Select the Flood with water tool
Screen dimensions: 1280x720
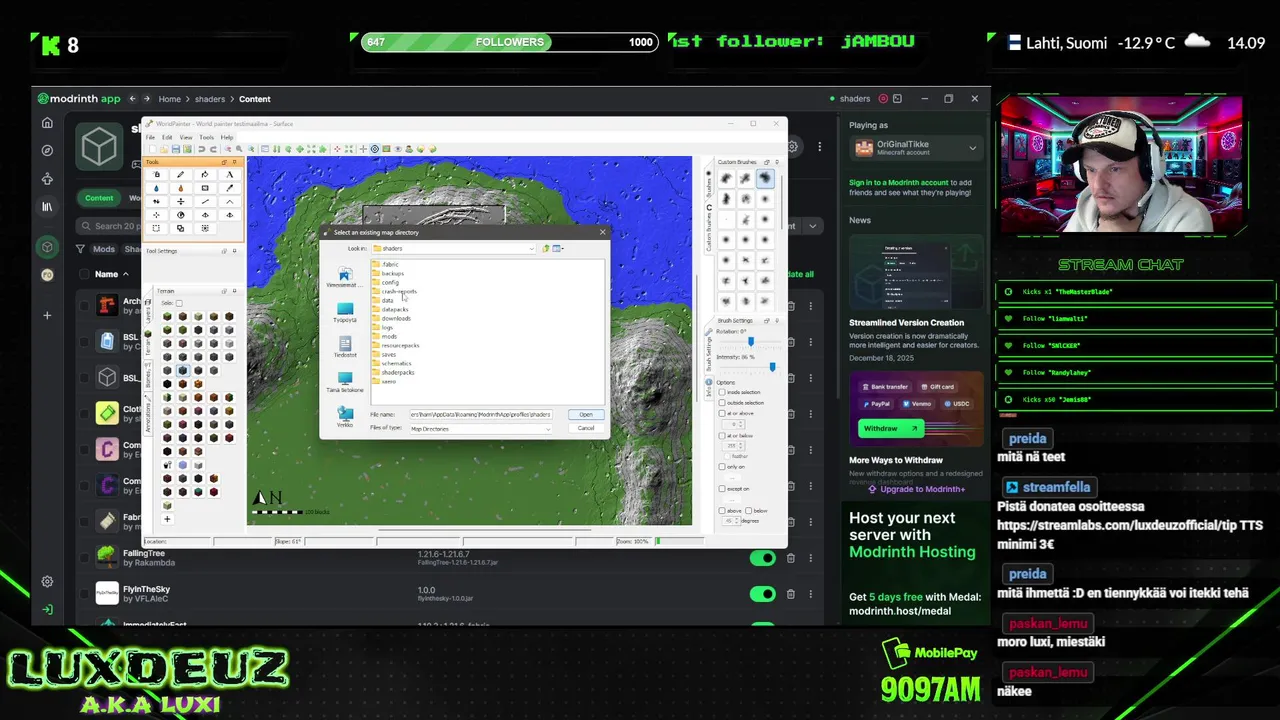(157, 188)
